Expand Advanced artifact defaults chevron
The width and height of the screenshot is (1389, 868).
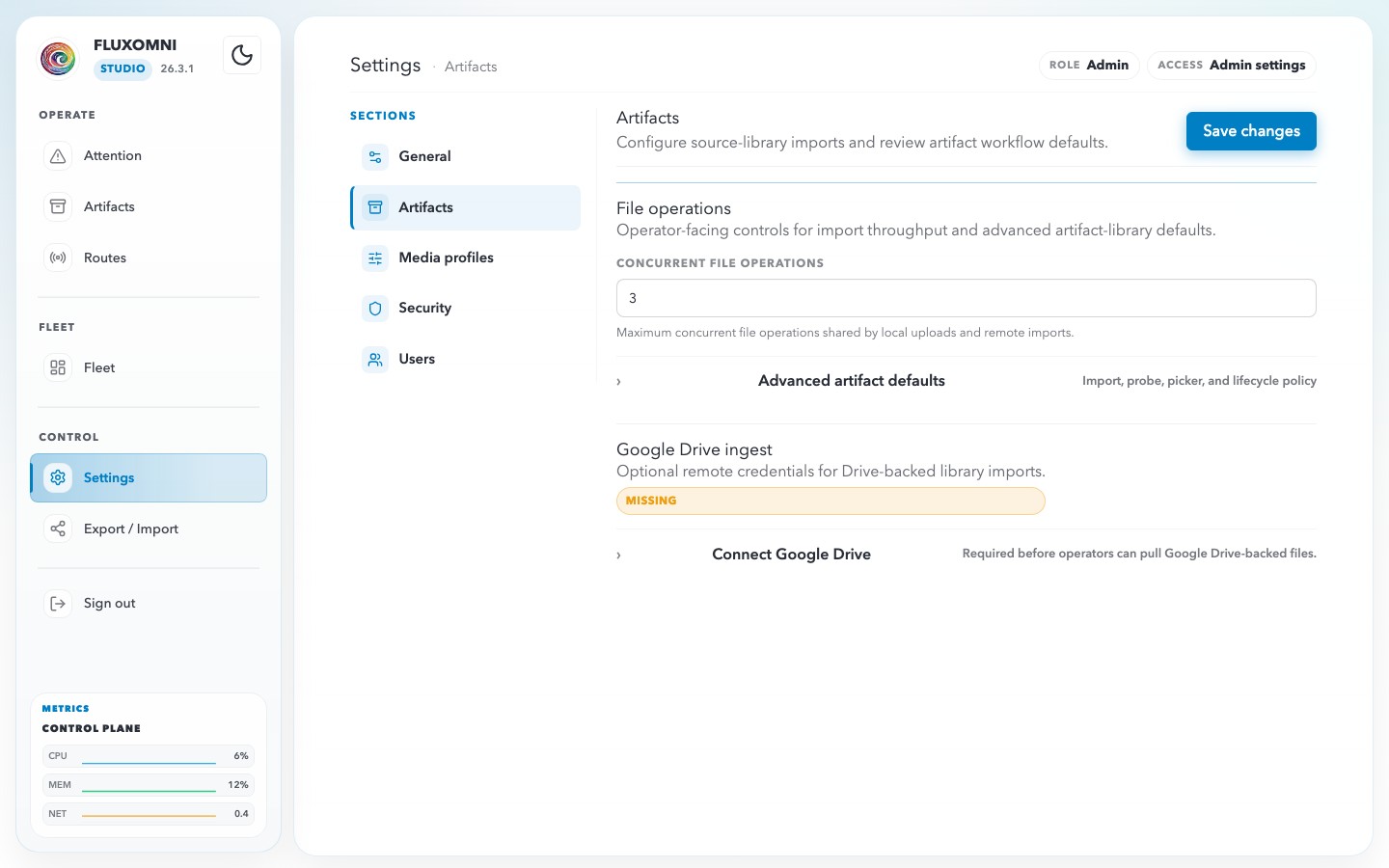pyautogui.click(x=618, y=382)
